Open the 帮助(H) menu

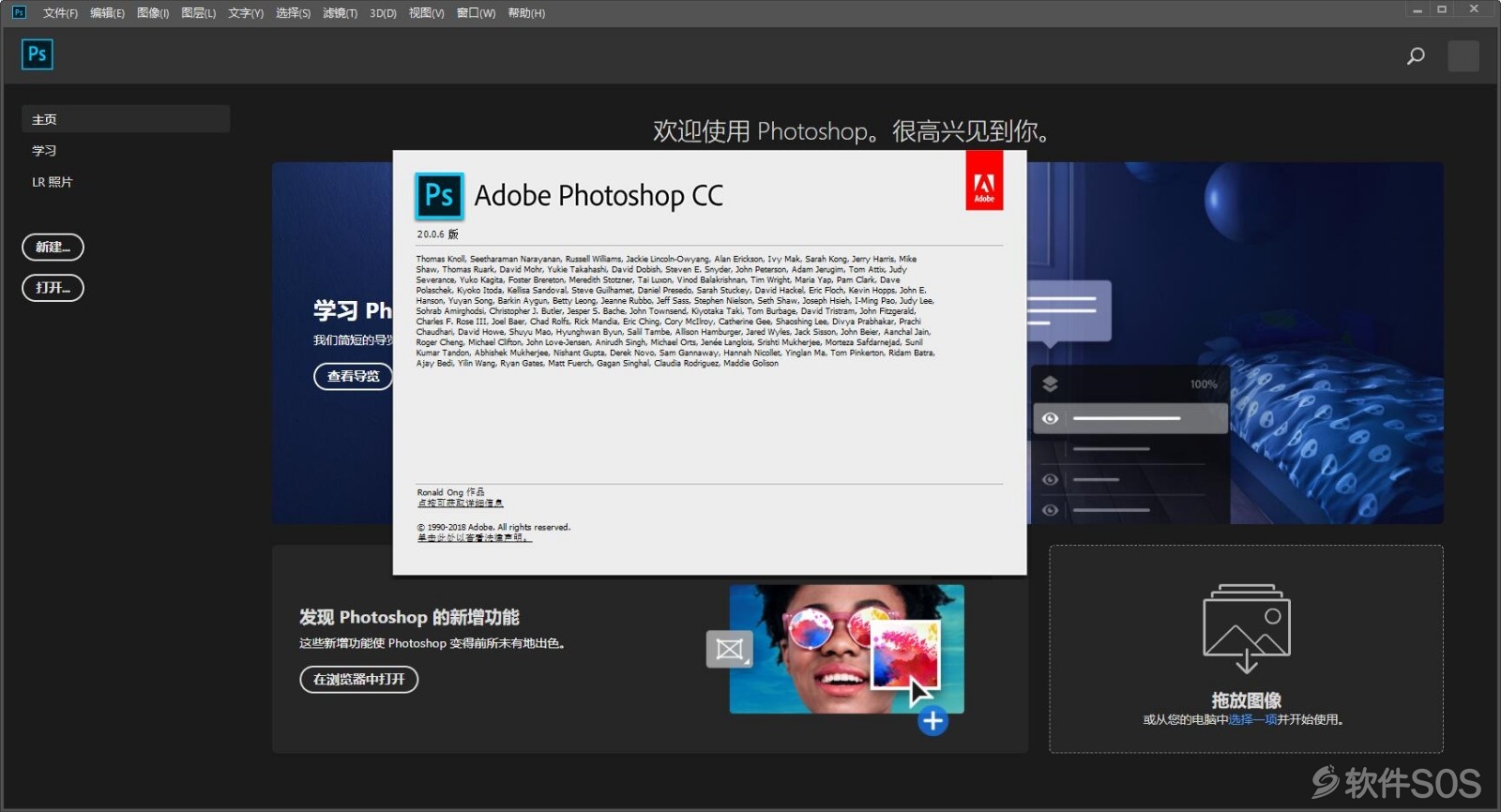click(x=526, y=13)
